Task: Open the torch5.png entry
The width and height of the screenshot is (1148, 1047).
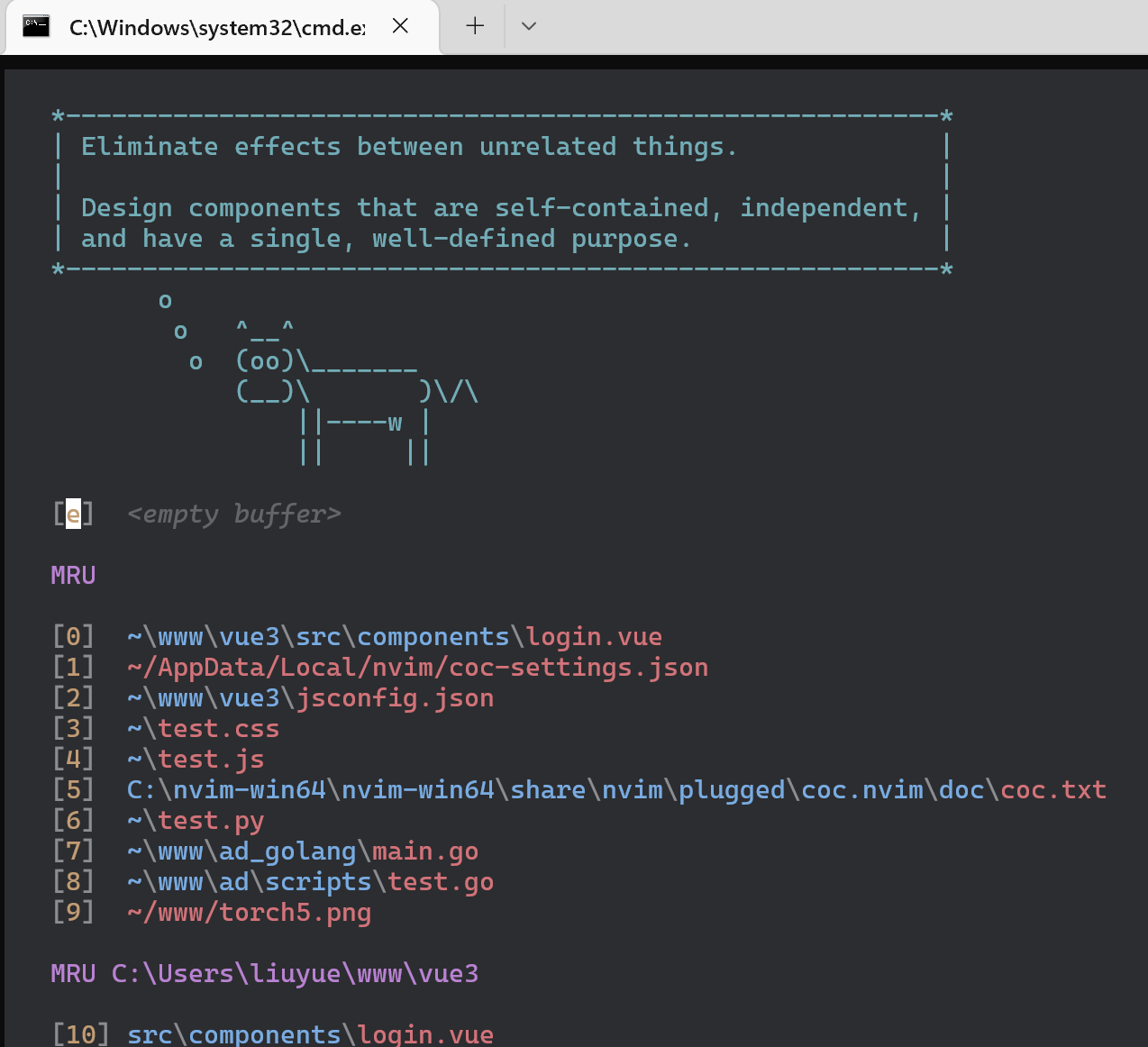Action: click(x=249, y=913)
